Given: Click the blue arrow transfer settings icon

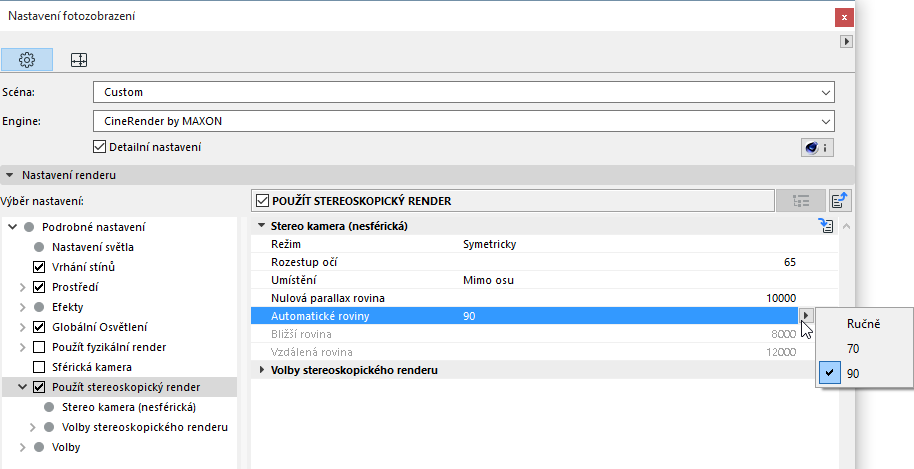Looking at the screenshot, I should pos(840,200).
